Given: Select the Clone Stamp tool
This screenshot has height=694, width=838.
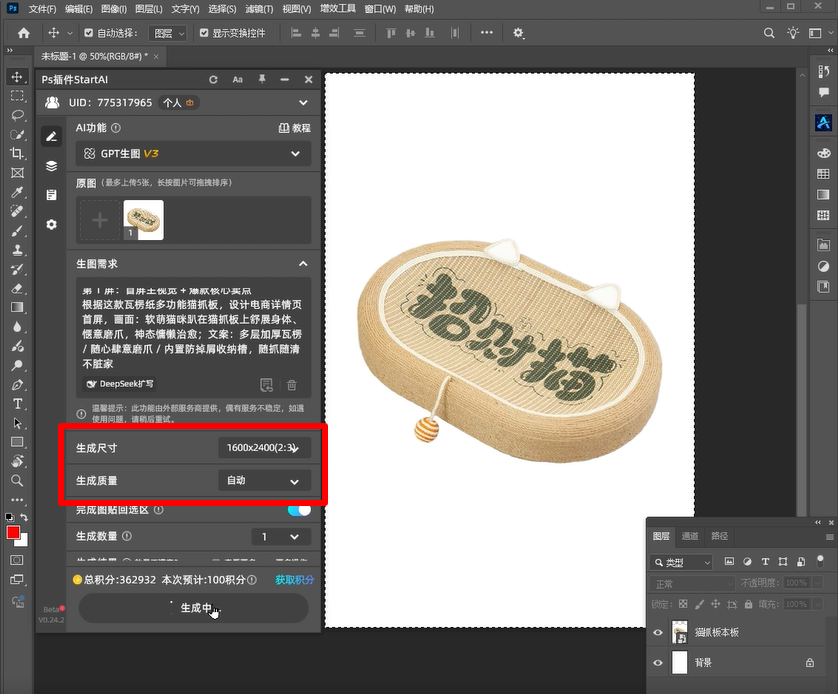Looking at the screenshot, I should [x=17, y=250].
